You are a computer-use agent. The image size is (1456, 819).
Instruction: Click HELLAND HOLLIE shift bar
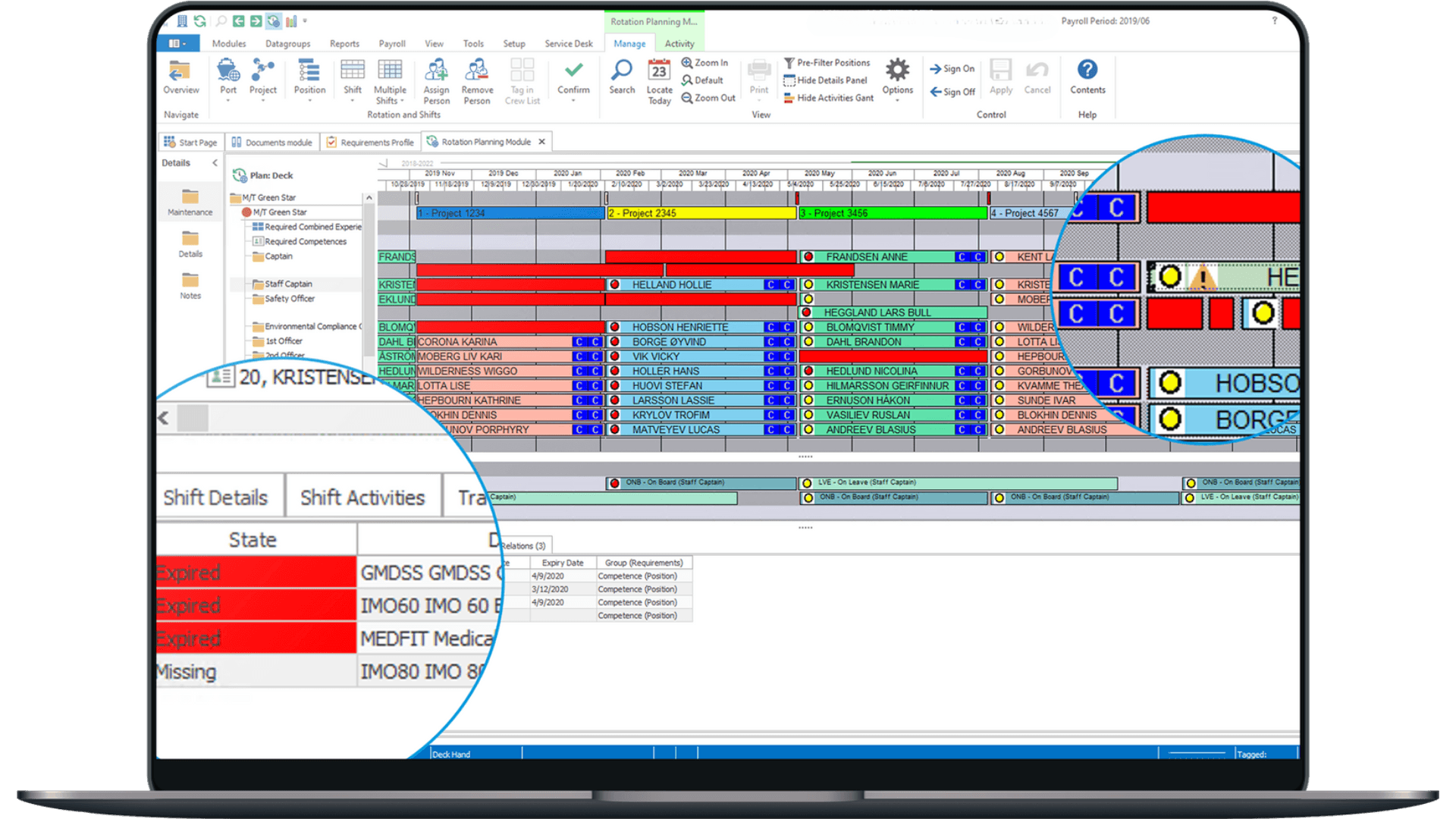[701, 285]
